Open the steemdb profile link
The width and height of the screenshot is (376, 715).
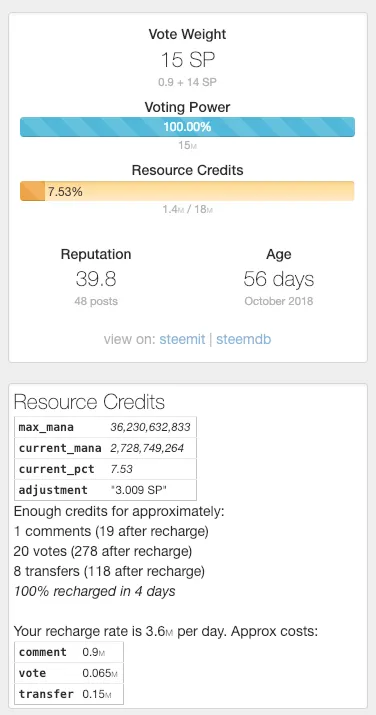(243, 339)
